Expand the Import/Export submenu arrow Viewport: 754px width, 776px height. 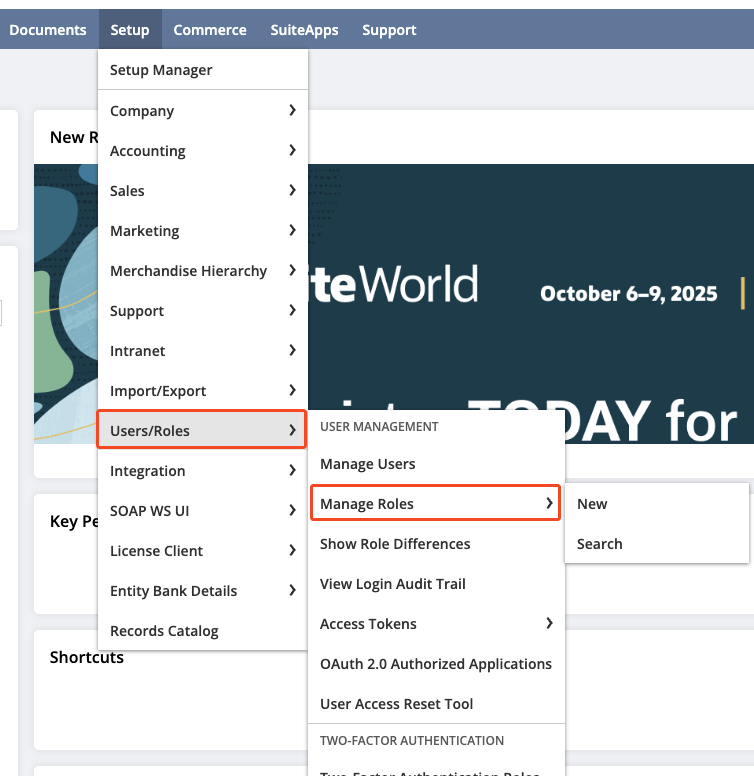pos(292,390)
